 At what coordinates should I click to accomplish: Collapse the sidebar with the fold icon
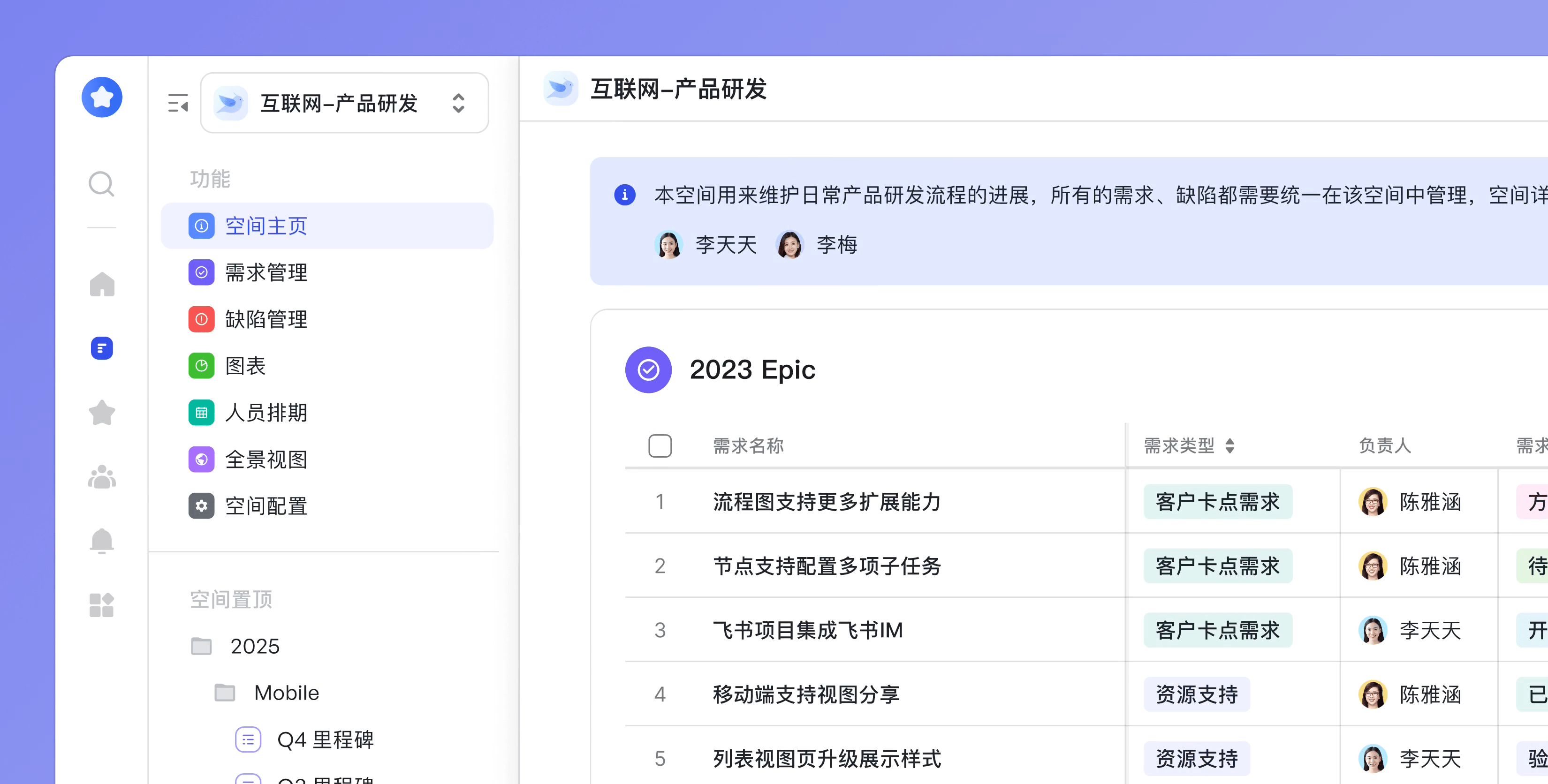[x=178, y=103]
